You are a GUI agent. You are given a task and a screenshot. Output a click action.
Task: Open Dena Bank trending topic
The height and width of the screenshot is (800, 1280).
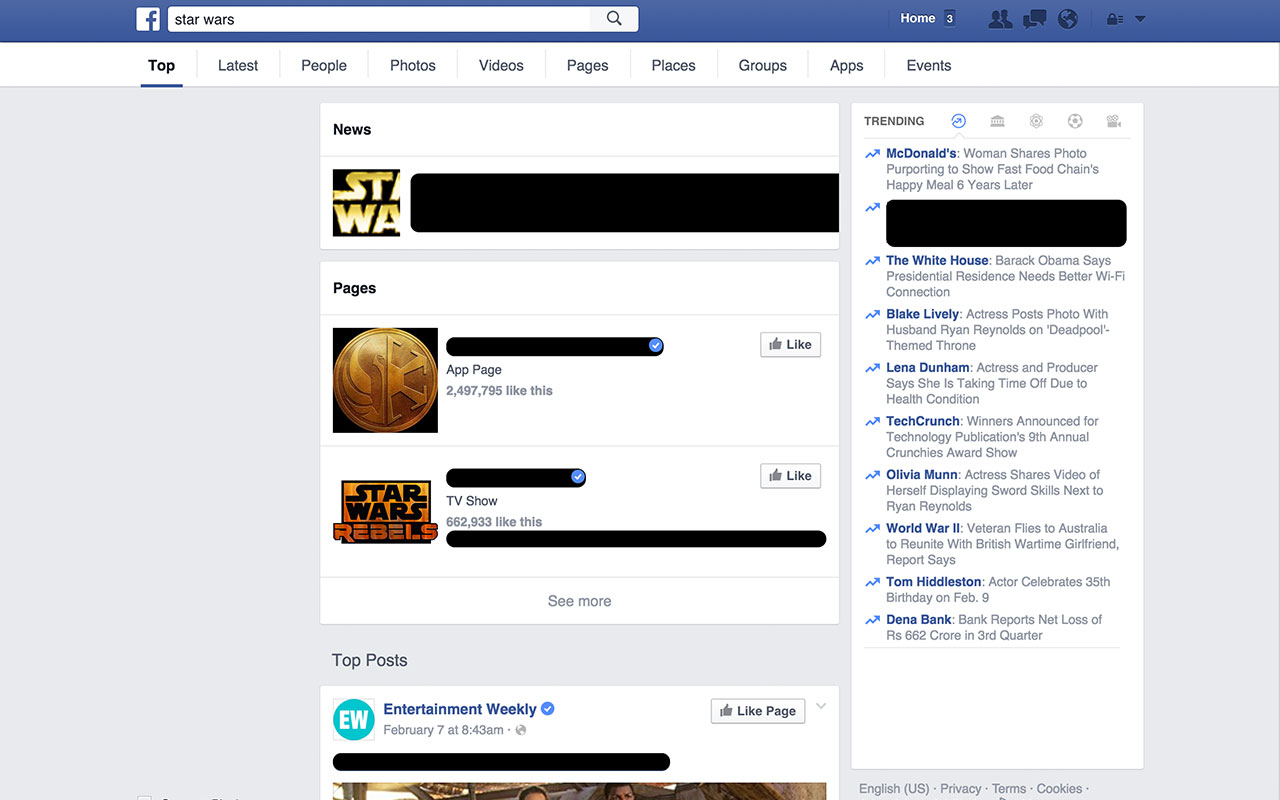pyautogui.click(x=918, y=619)
